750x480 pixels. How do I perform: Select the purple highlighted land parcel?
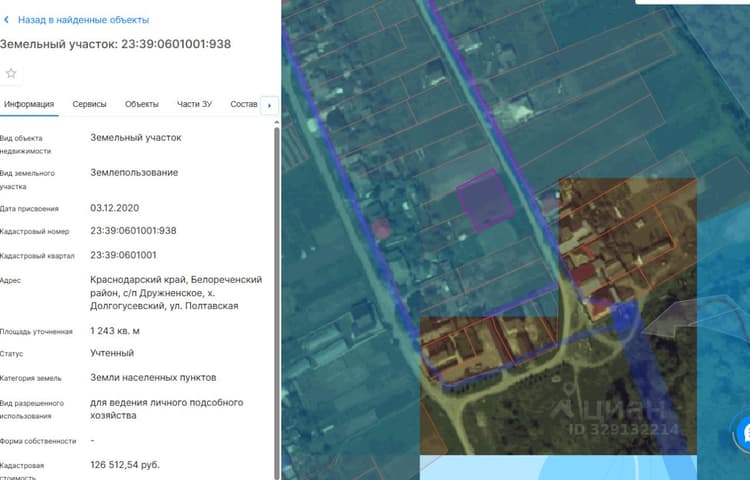click(485, 201)
